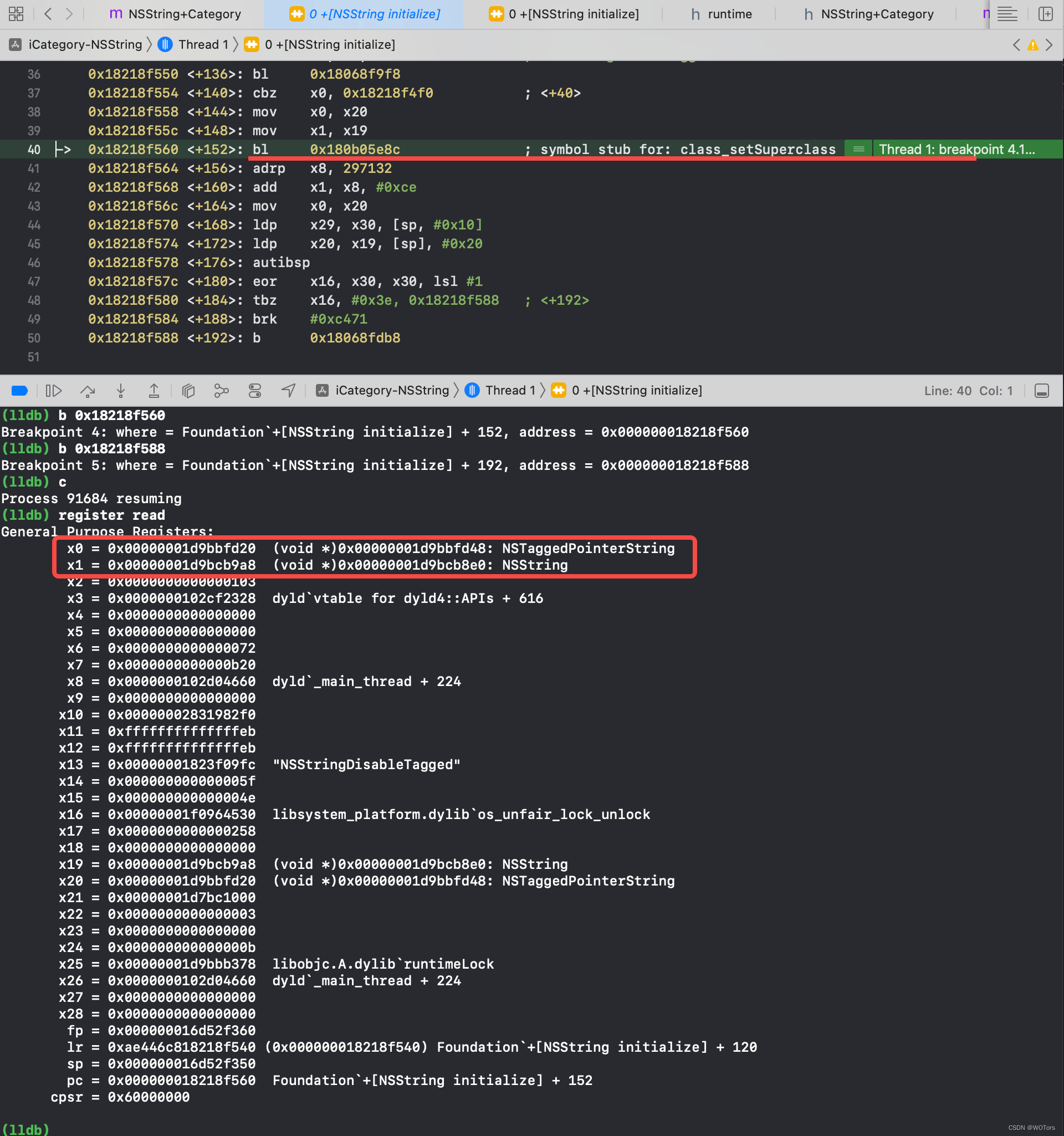Viewport: 1064px width, 1136px height.
Task: Click the breakpoint annotation lines icon on line 40
Action: click(858, 149)
